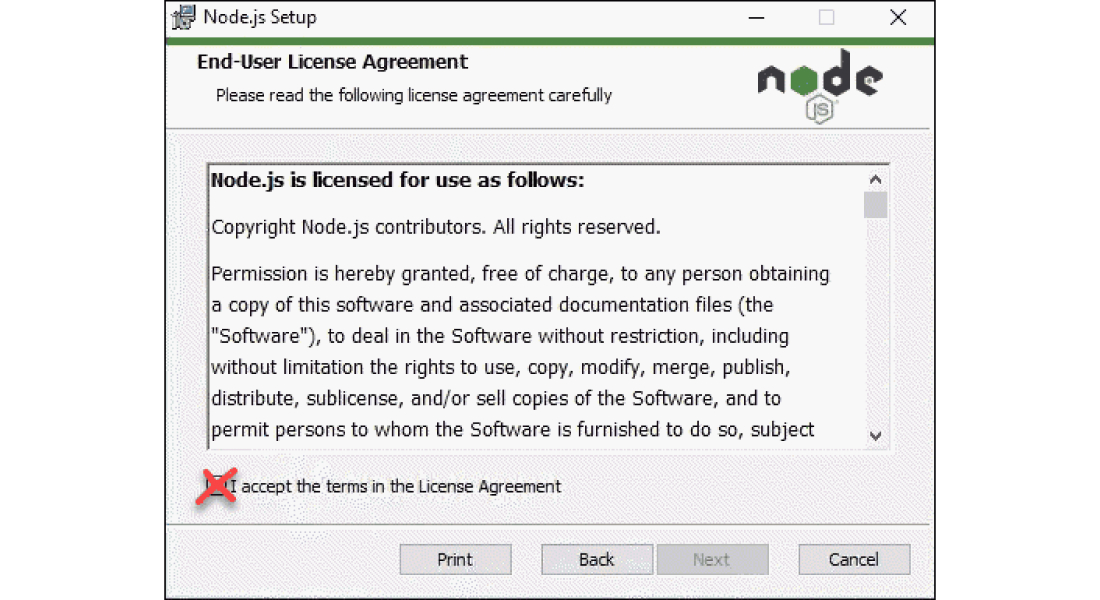The image size is (1100, 600).
Task: Click the 'Please read the following license' subtitle
Action: pos(413,95)
